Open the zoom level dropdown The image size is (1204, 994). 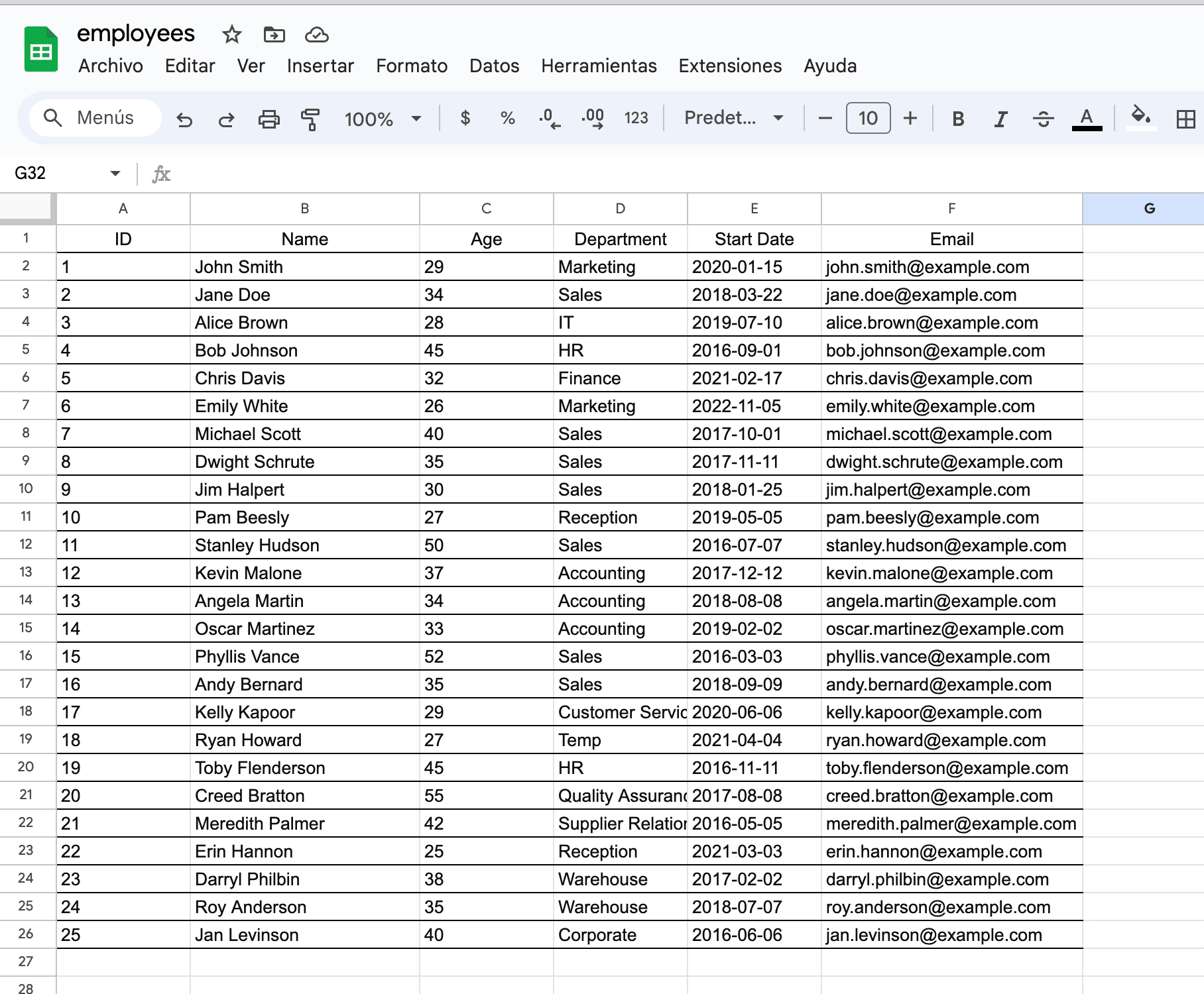coord(383,119)
